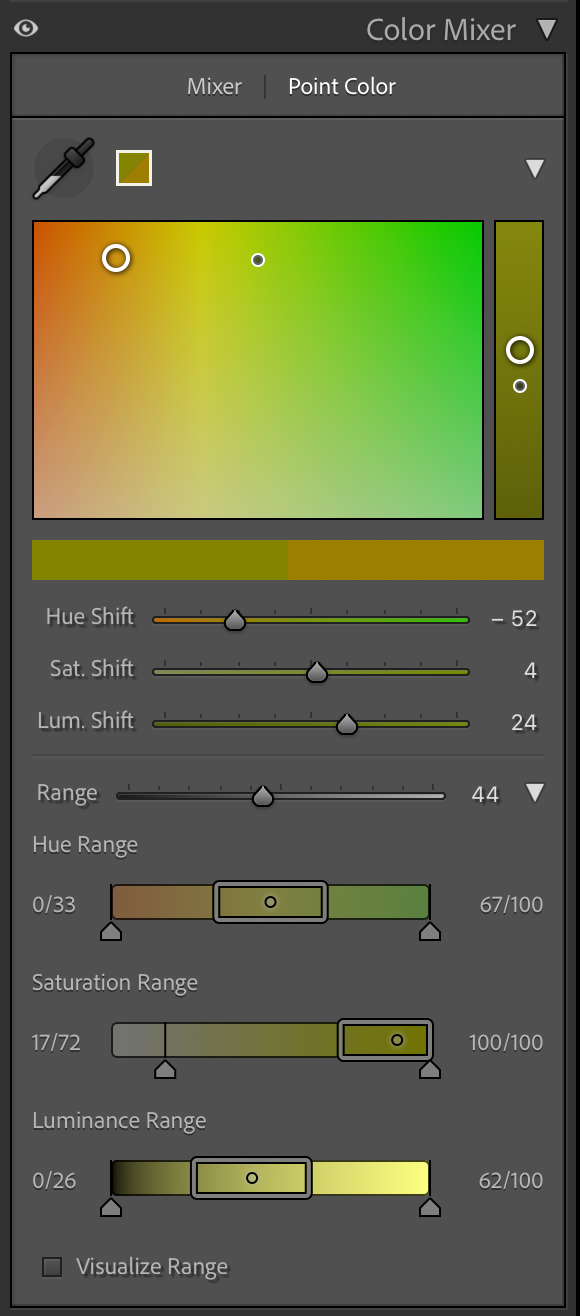
Task: Click the large selection ring in color field
Action: tap(115, 258)
